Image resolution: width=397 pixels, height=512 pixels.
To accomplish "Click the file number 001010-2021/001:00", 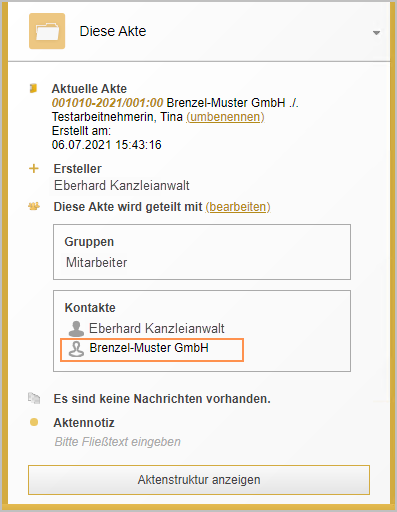I will [107, 103].
